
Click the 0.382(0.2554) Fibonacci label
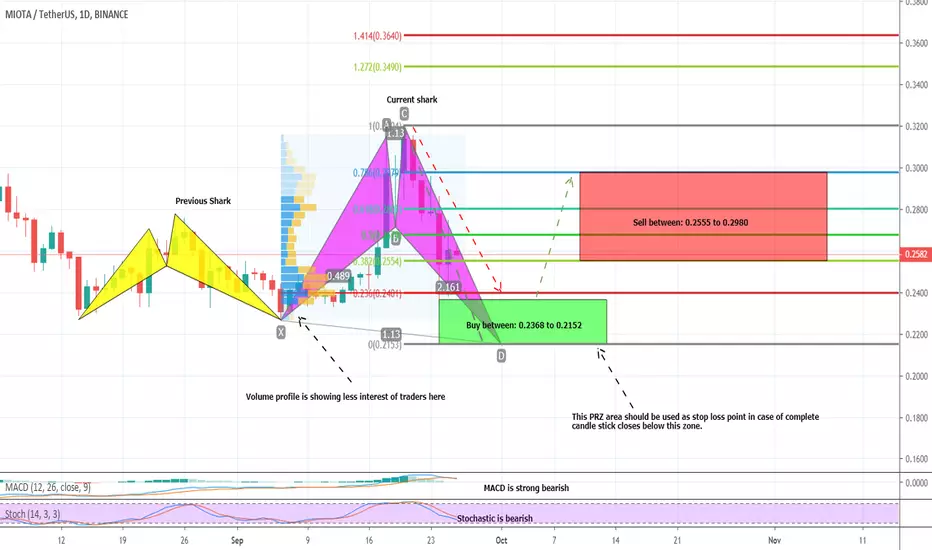377,262
